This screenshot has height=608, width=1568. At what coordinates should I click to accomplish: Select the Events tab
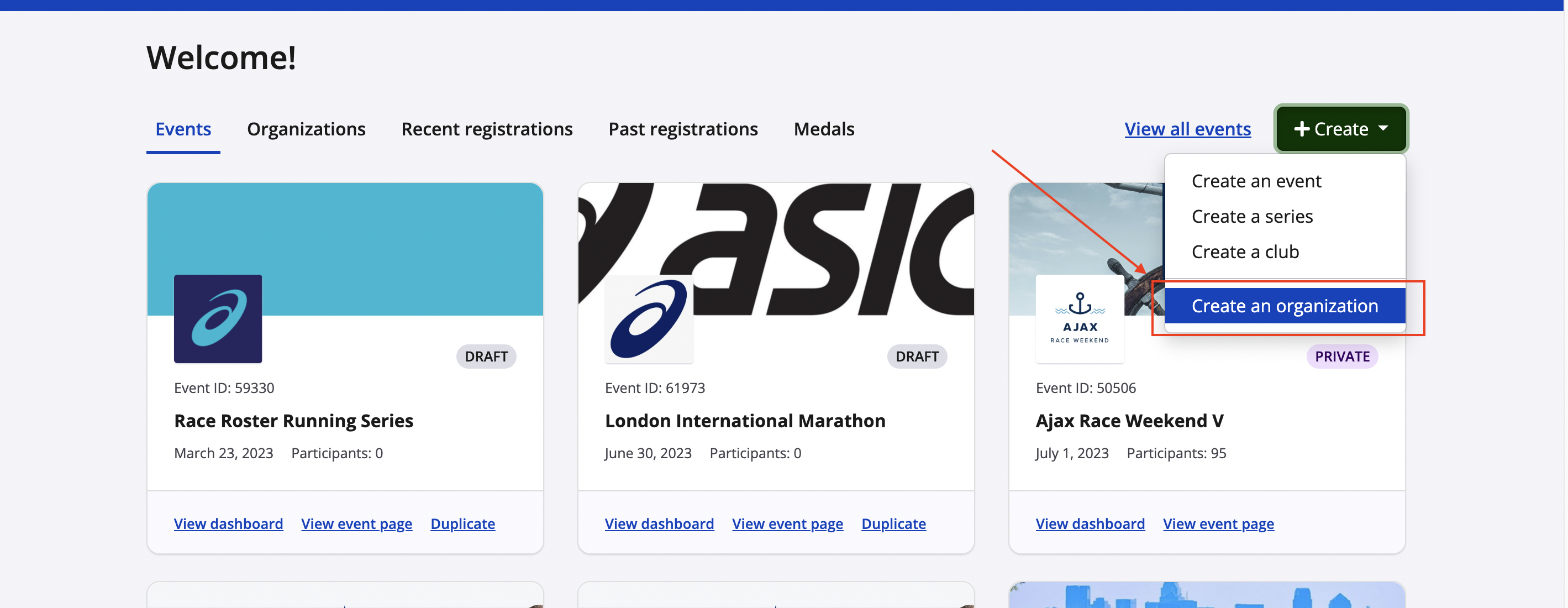point(183,129)
